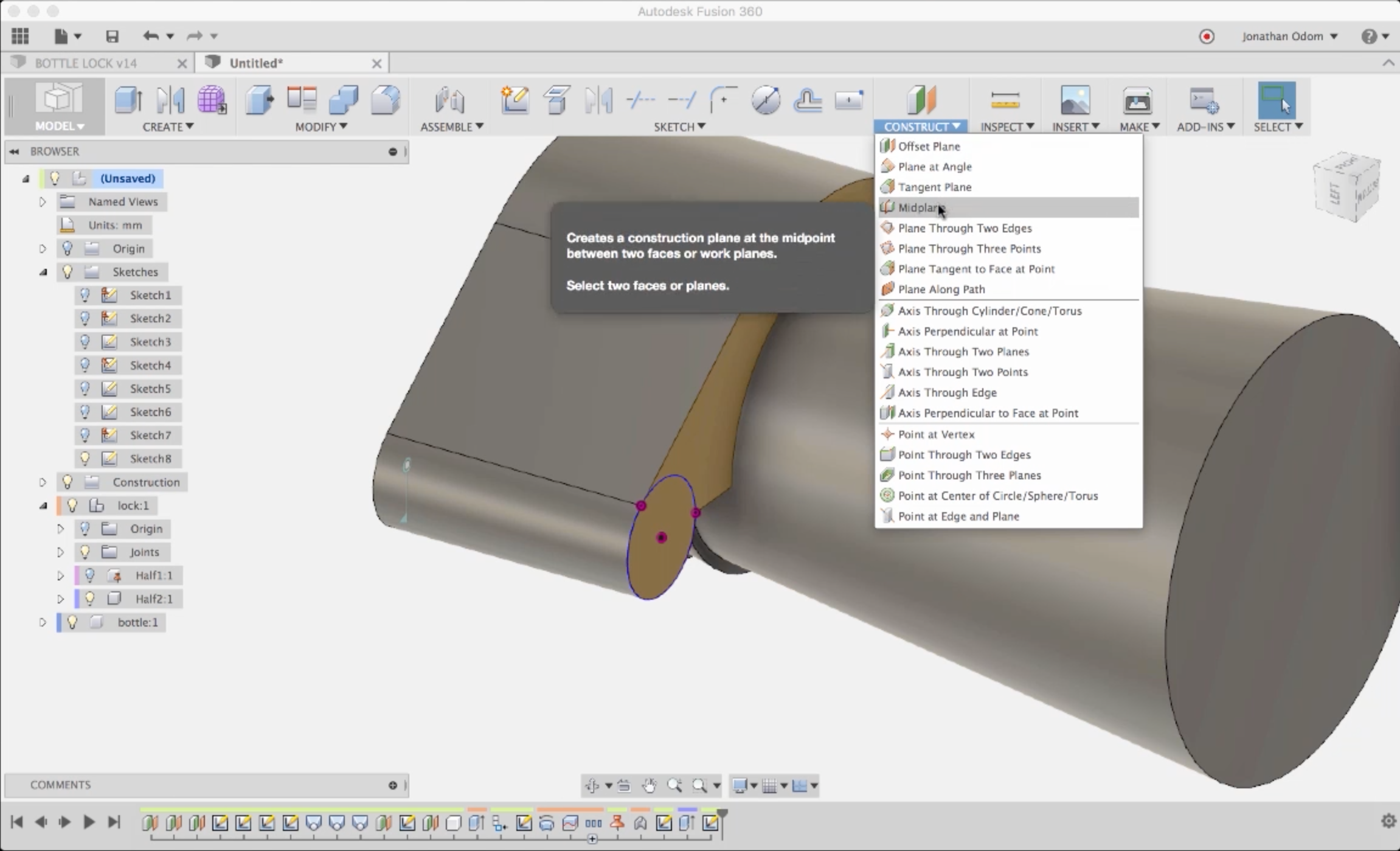The width and height of the screenshot is (1400, 851).
Task: Select Midplane from Construct menu
Action: click(x=919, y=207)
